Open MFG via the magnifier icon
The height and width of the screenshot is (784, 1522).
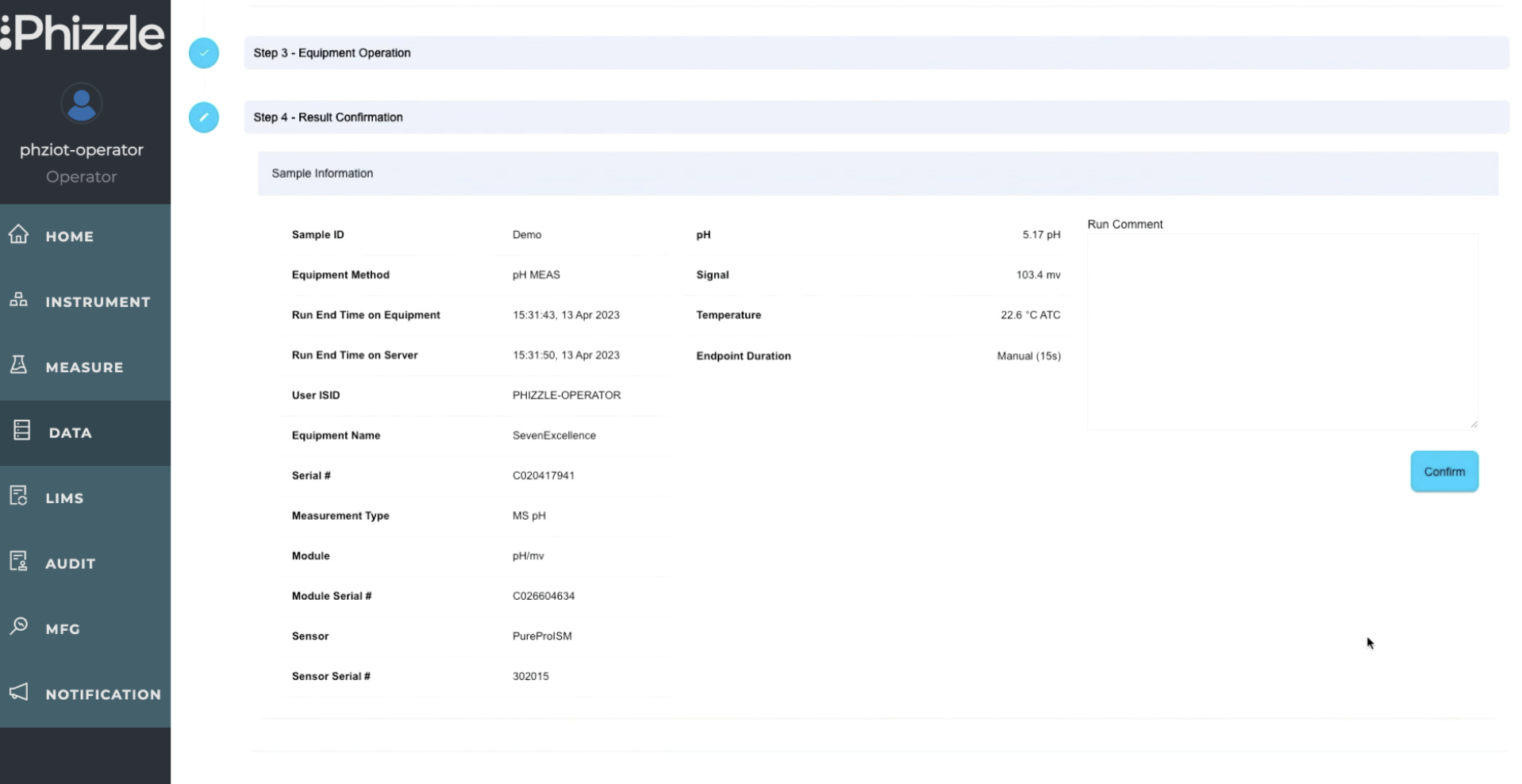coord(19,628)
